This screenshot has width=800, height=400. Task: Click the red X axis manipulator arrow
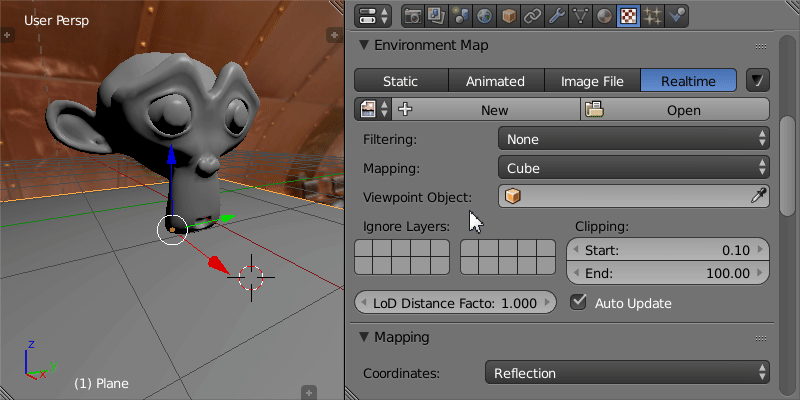point(217,264)
